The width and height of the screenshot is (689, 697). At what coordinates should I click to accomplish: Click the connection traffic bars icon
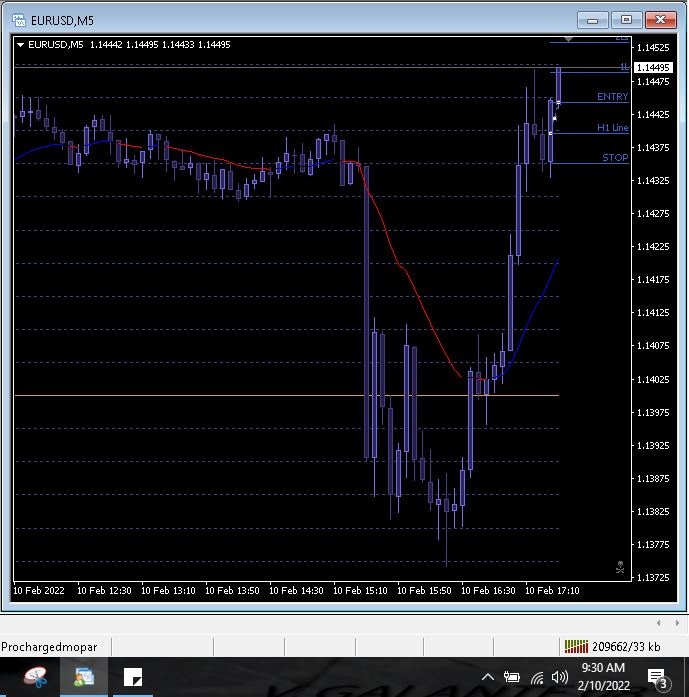[x=576, y=646]
